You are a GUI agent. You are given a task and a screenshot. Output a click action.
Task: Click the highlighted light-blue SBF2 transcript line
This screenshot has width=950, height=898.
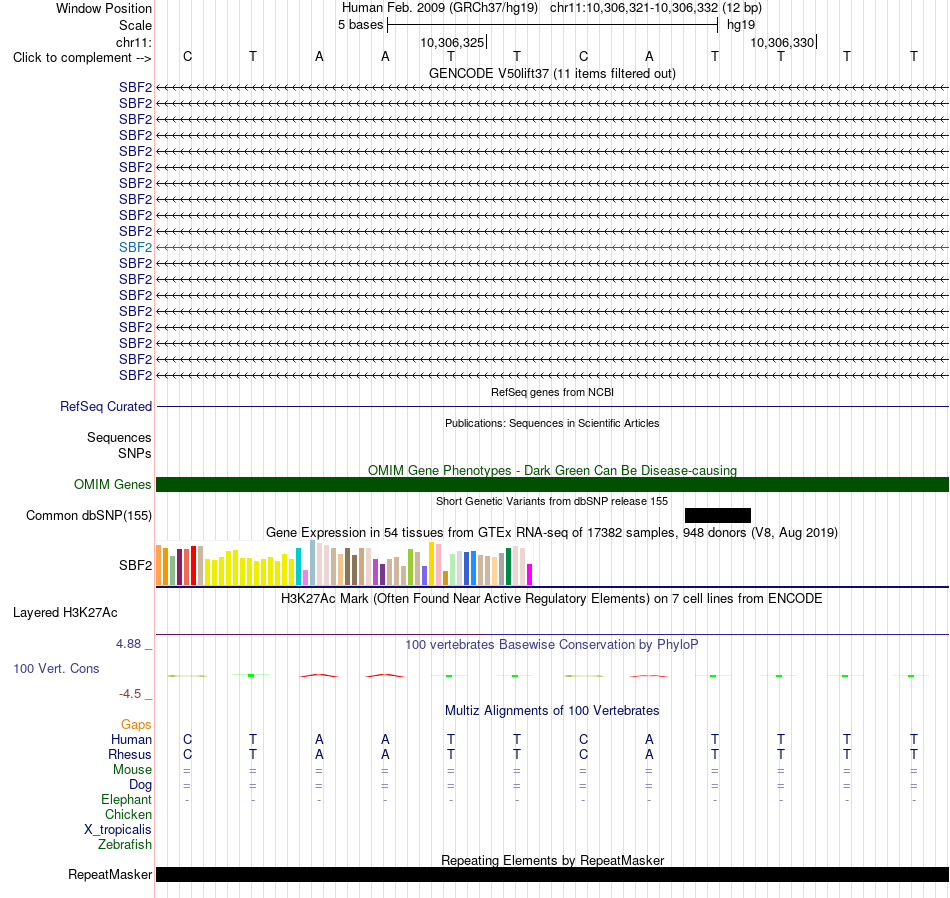click(x=553, y=247)
